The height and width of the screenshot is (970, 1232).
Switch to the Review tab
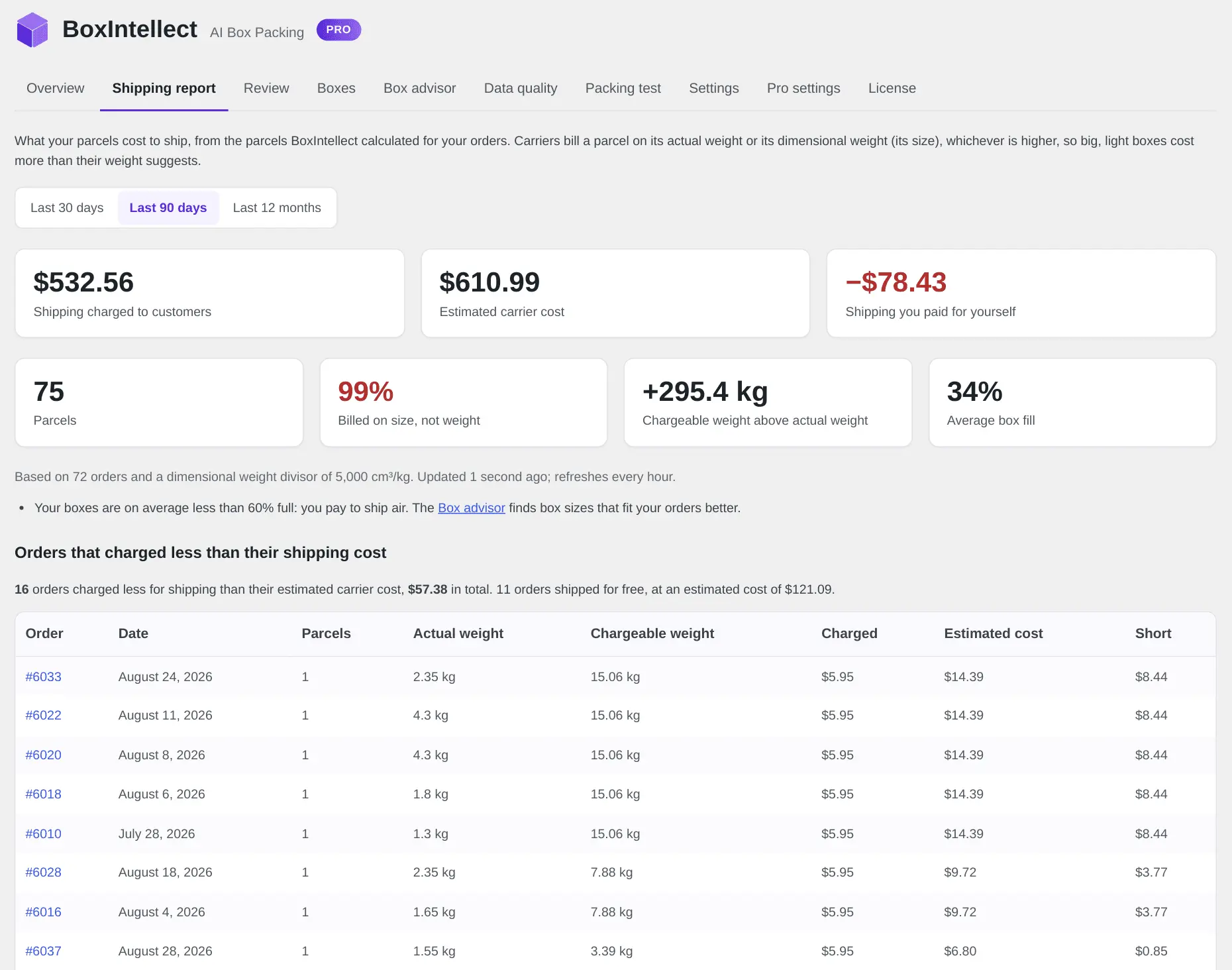(x=266, y=88)
